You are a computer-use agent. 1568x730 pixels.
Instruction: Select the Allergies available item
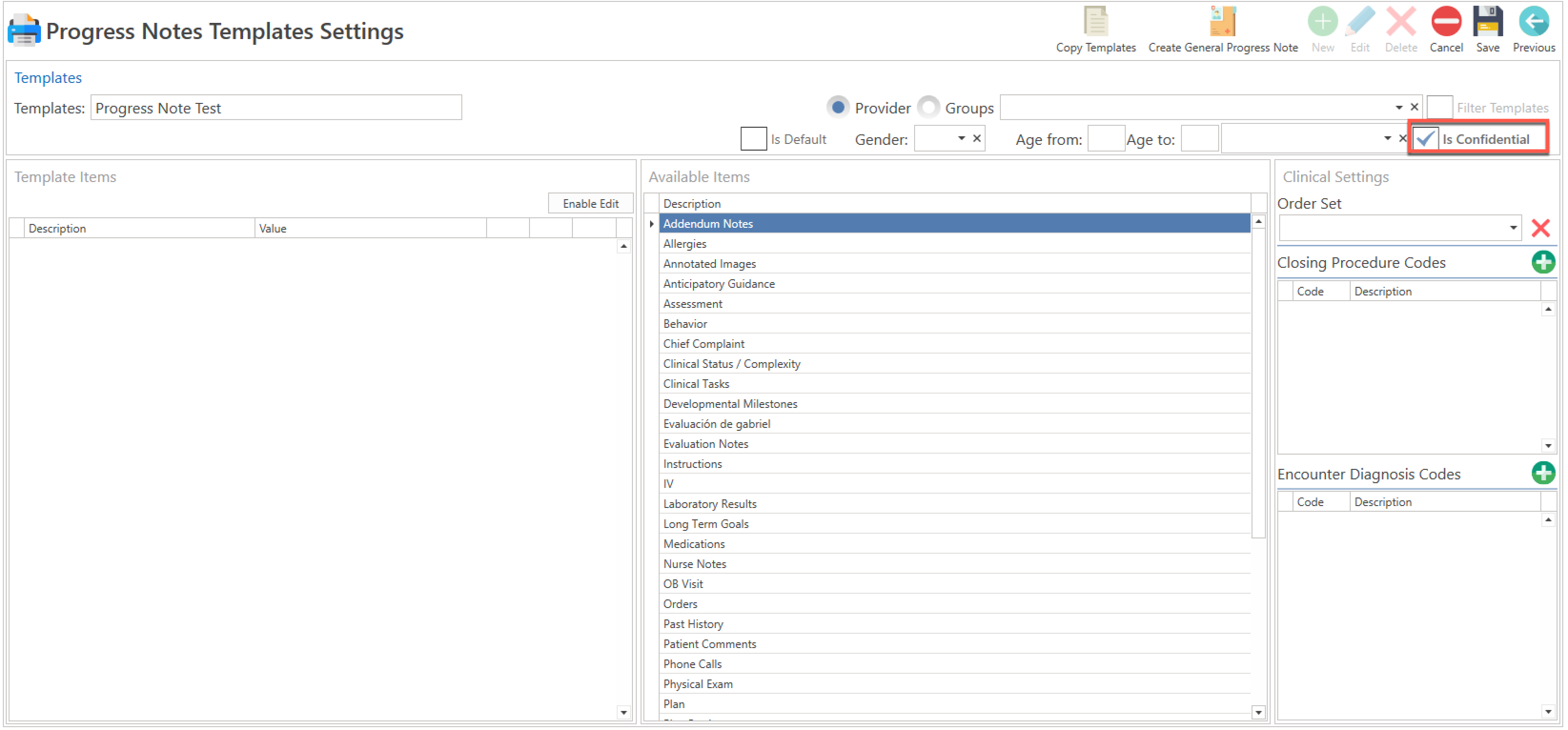[x=685, y=244]
